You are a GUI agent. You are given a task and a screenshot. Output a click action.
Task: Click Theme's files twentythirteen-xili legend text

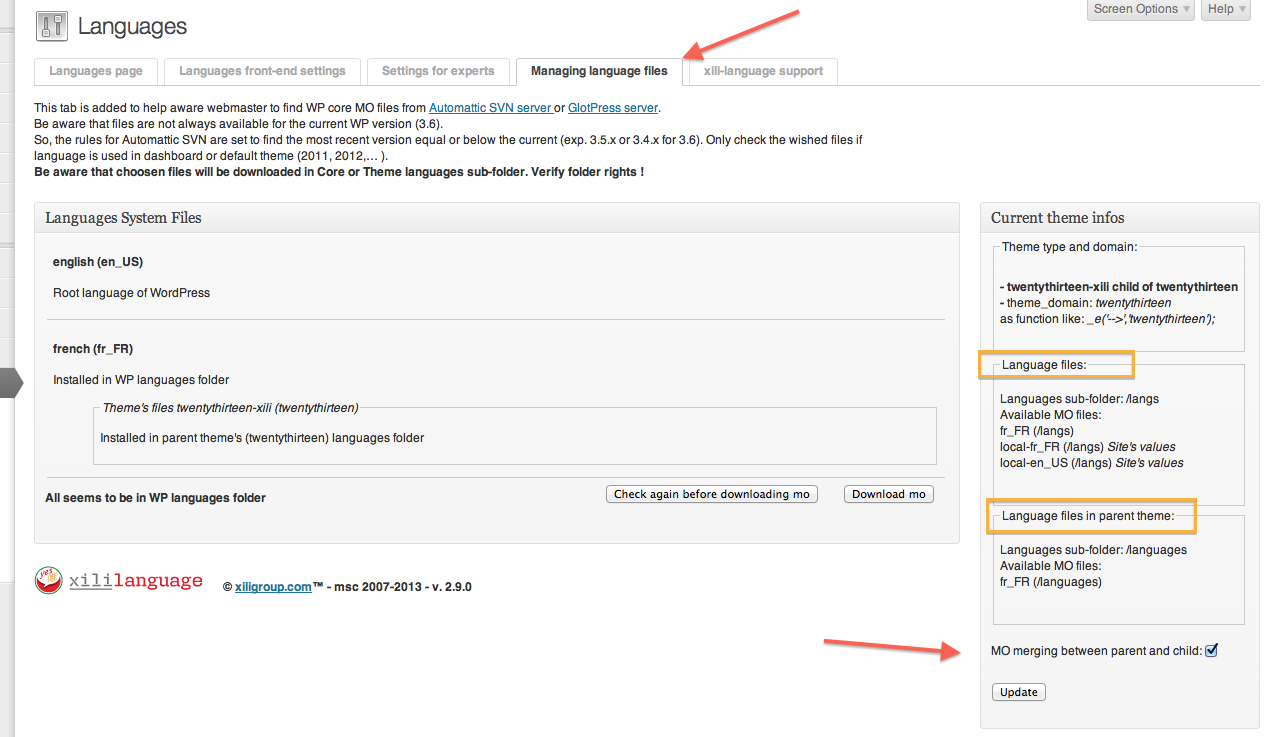[x=231, y=408]
